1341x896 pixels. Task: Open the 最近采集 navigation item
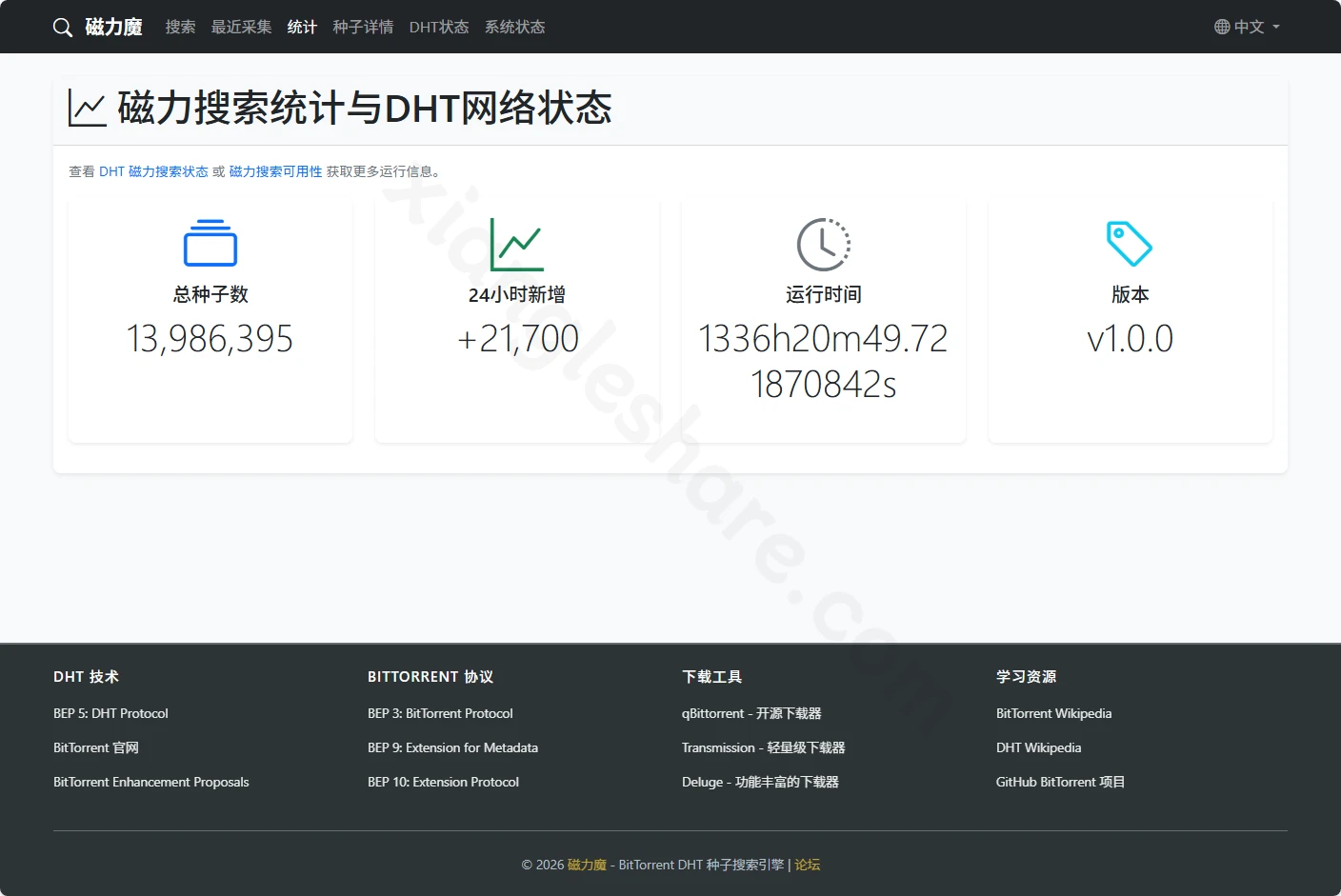click(x=241, y=27)
